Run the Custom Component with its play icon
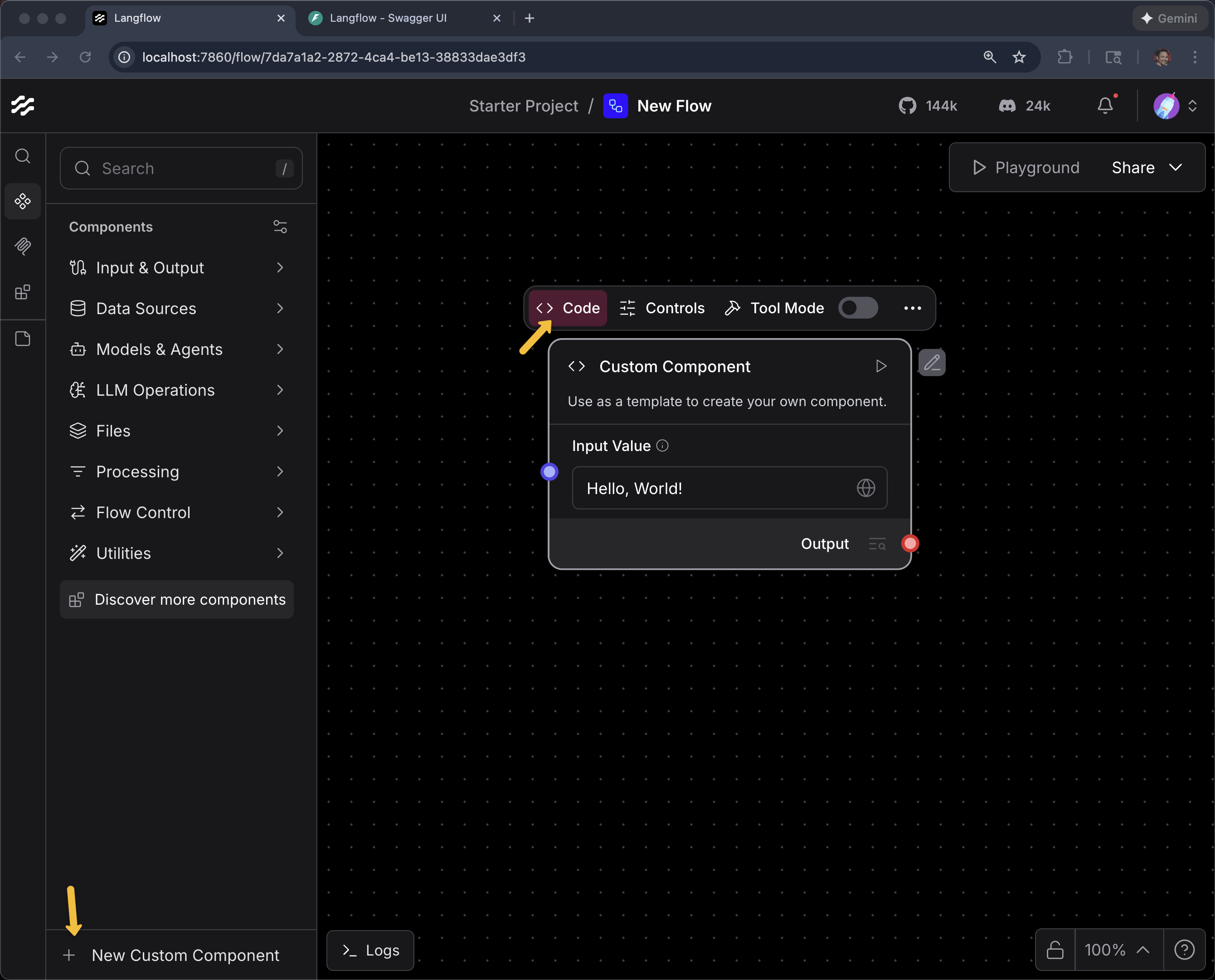 click(x=881, y=366)
